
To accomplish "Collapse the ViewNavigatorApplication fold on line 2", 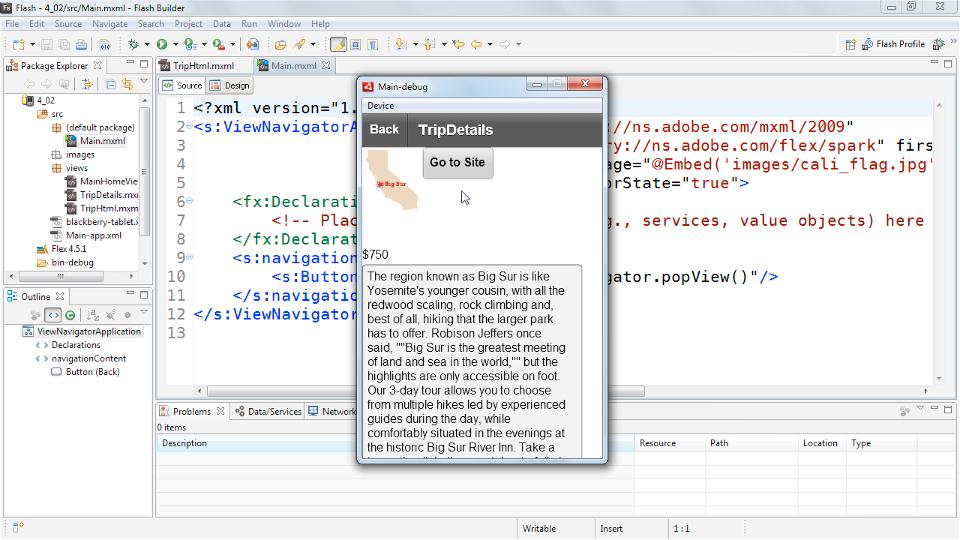I will tap(190, 126).
